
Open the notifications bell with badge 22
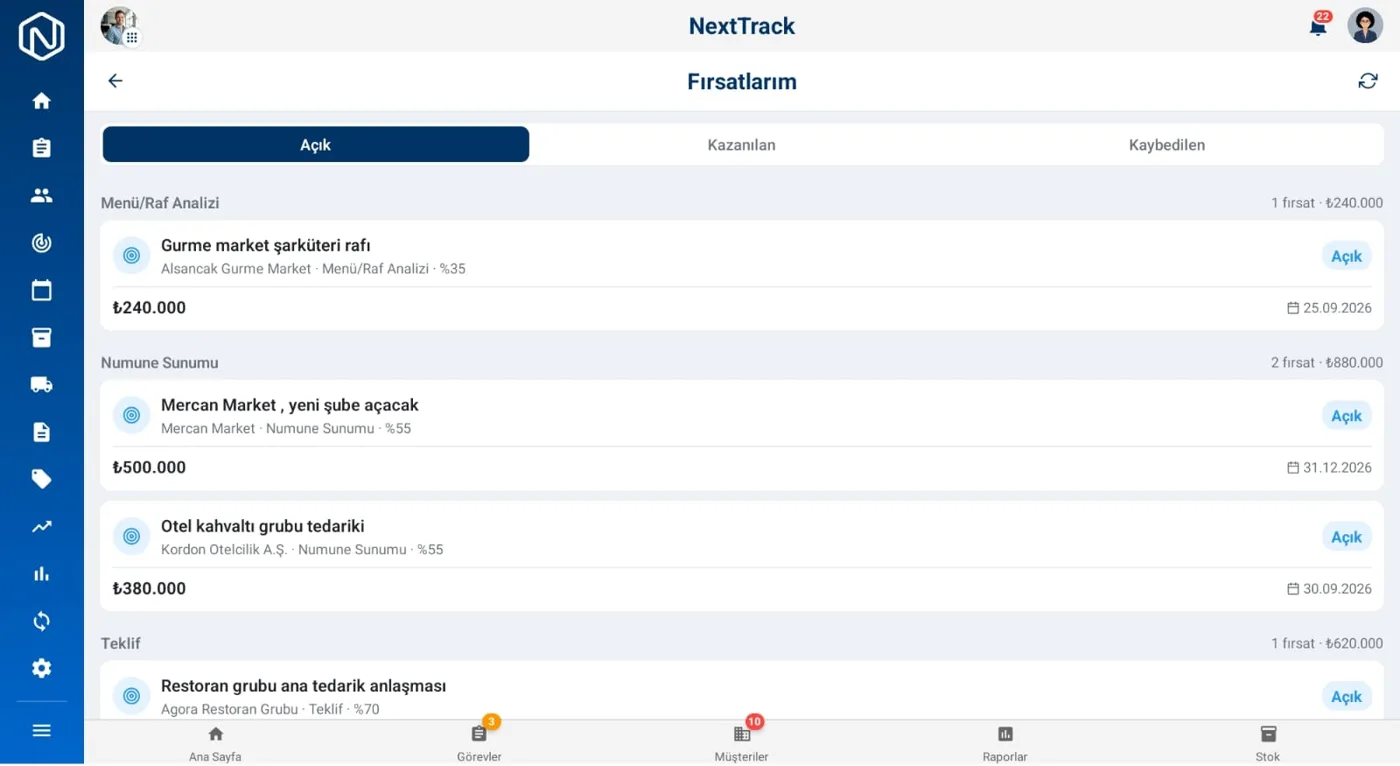[1319, 26]
